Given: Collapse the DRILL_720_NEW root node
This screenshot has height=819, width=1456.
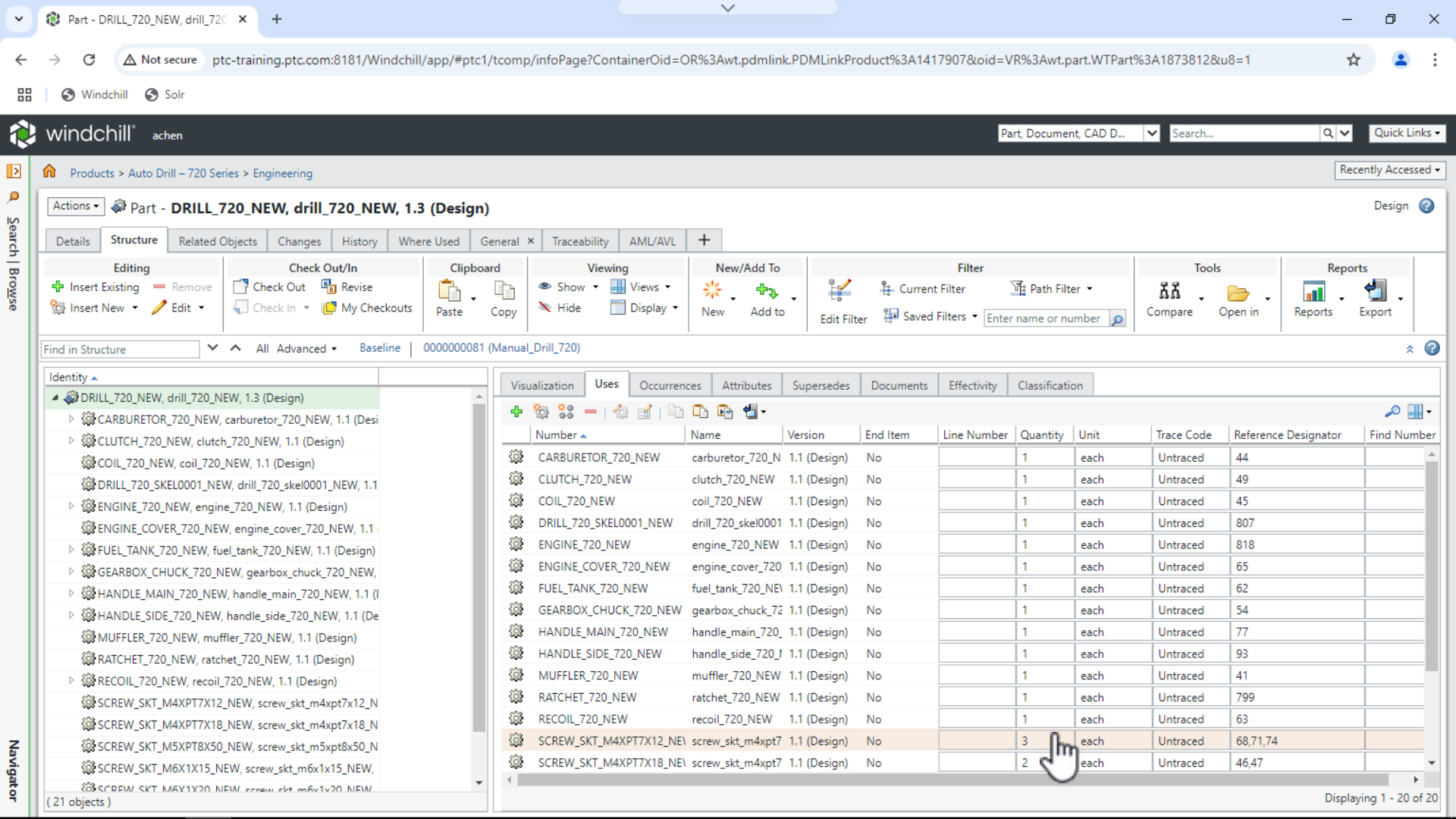Looking at the screenshot, I should [55, 397].
